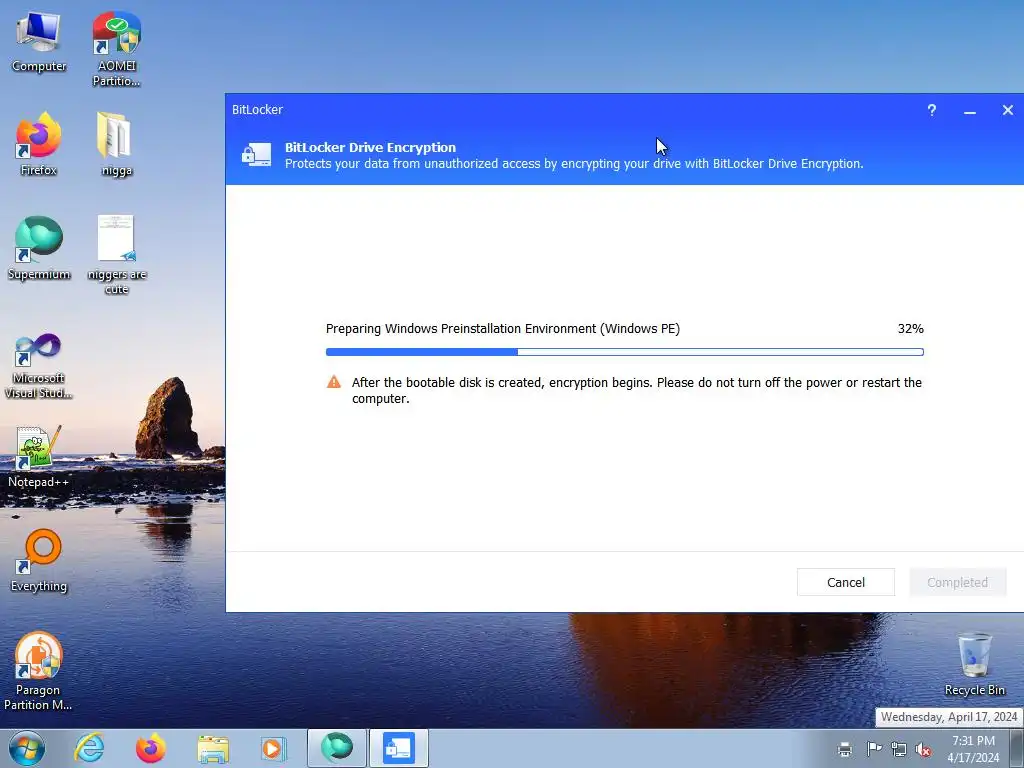Image resolution: width=1024 pixels, height=768 pixels.
Task: Launch AOMEI Partition Assistant shortcut
Action: tap(116, 48)
